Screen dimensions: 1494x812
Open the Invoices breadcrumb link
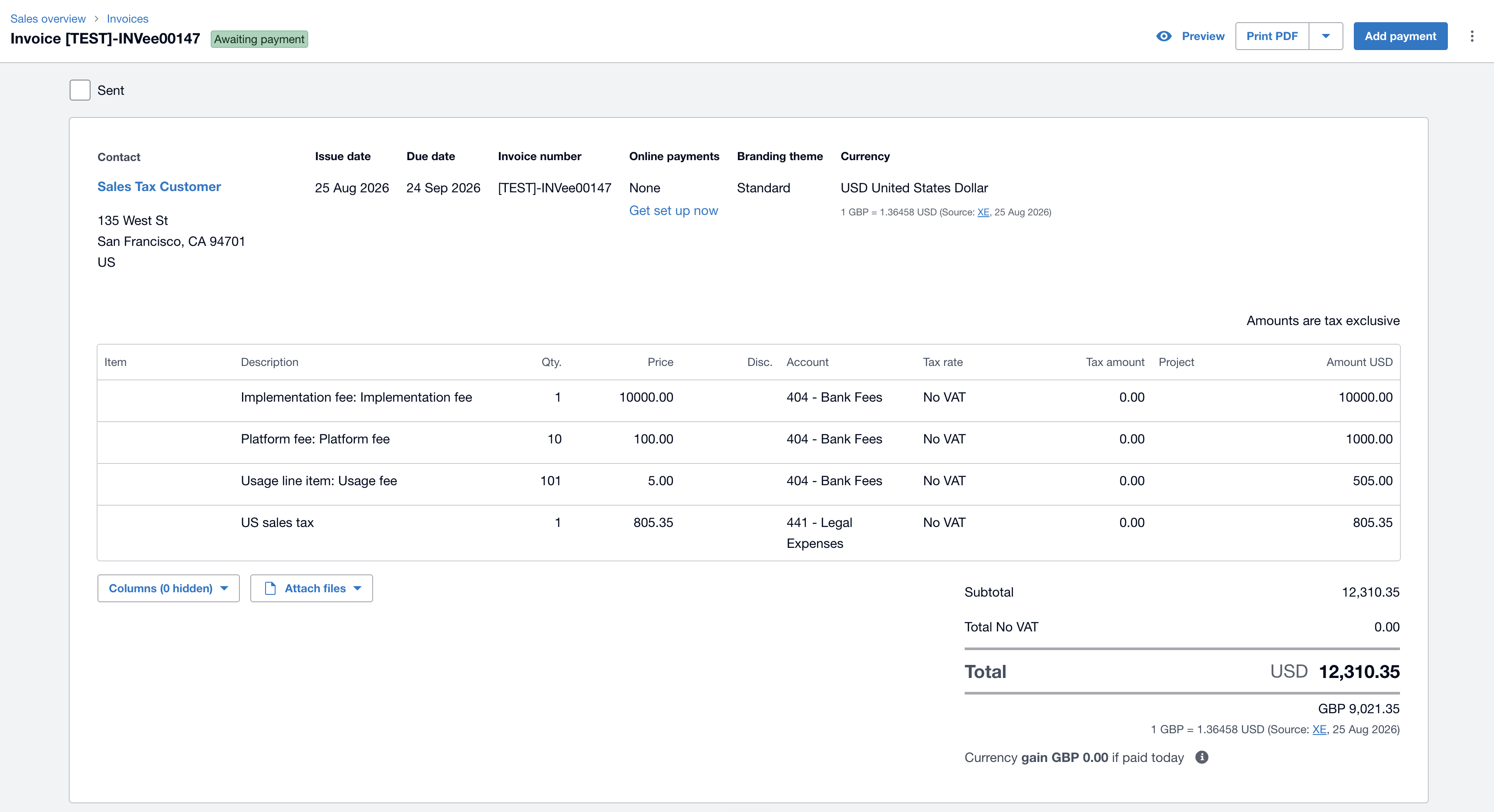click(128, 19)
